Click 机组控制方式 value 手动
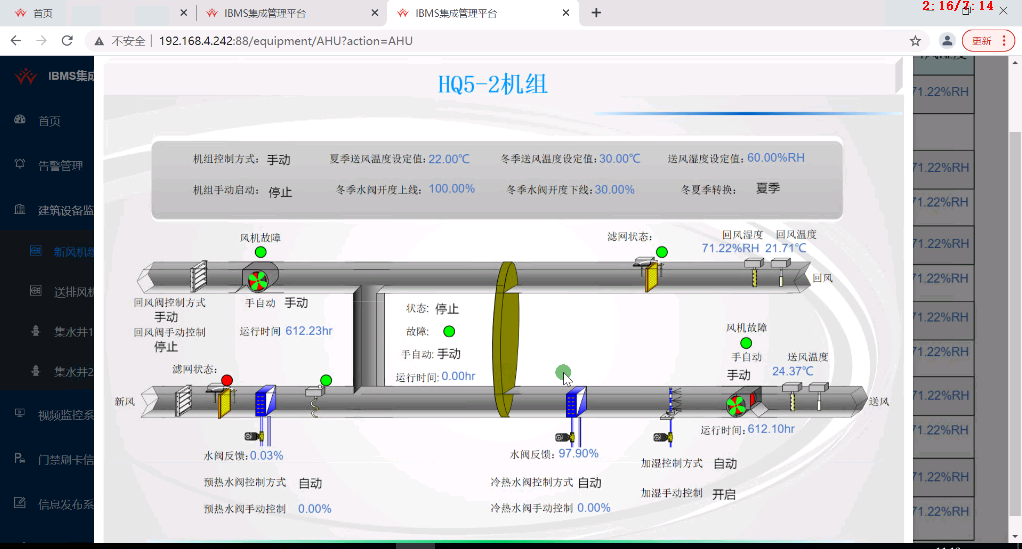 pyautogui.click(x=278, y=160)
